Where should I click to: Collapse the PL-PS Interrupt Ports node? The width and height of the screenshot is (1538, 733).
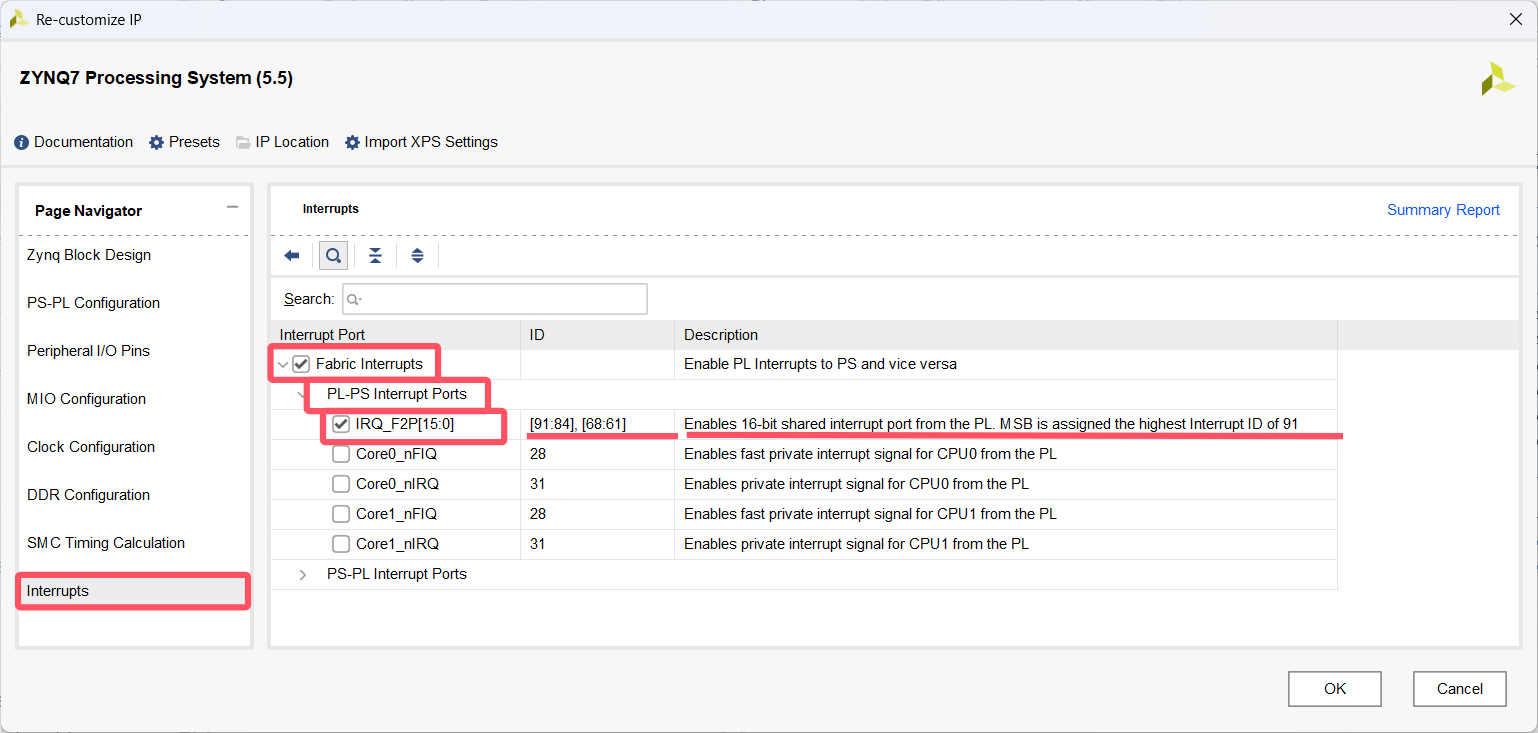pyautogui.click(x=303, y=394)
